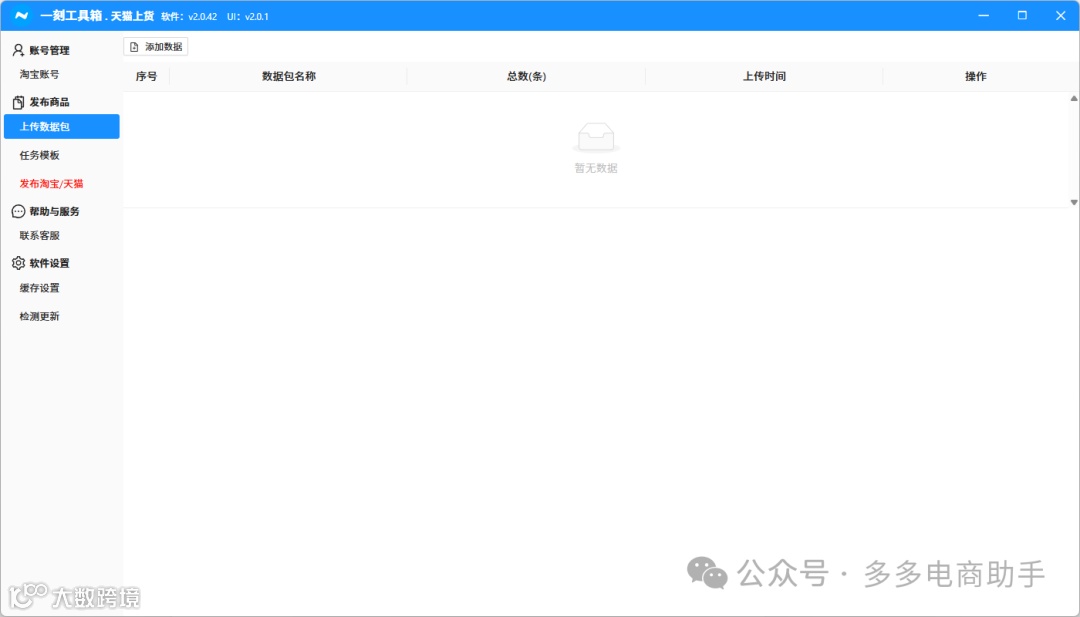Click the 总数(条) column header
The height and width of the screenshot is (617, 1080).
click(x=526, y=76)
